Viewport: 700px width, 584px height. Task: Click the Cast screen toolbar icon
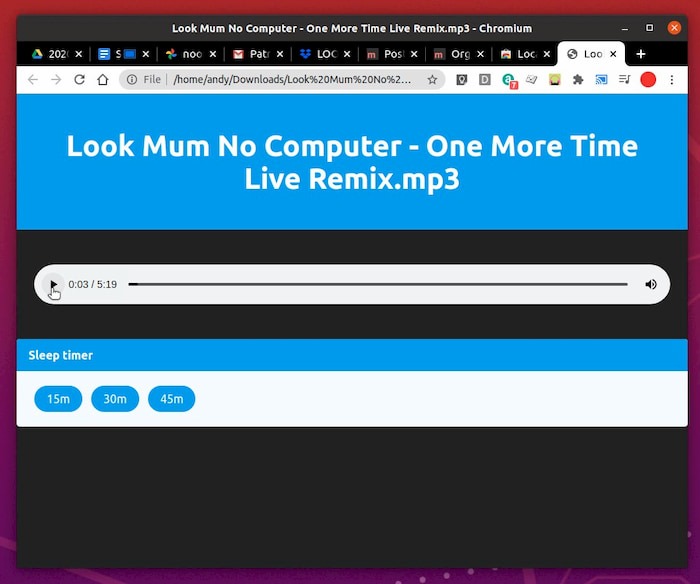601,79
